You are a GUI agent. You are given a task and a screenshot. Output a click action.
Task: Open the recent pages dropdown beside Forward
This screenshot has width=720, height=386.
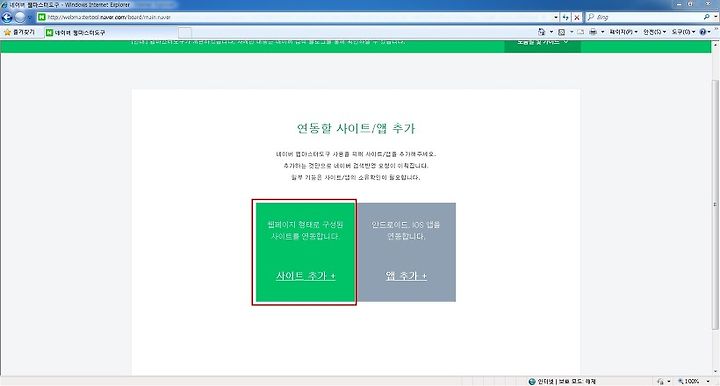pyautogui.click(x=29, y=17)
